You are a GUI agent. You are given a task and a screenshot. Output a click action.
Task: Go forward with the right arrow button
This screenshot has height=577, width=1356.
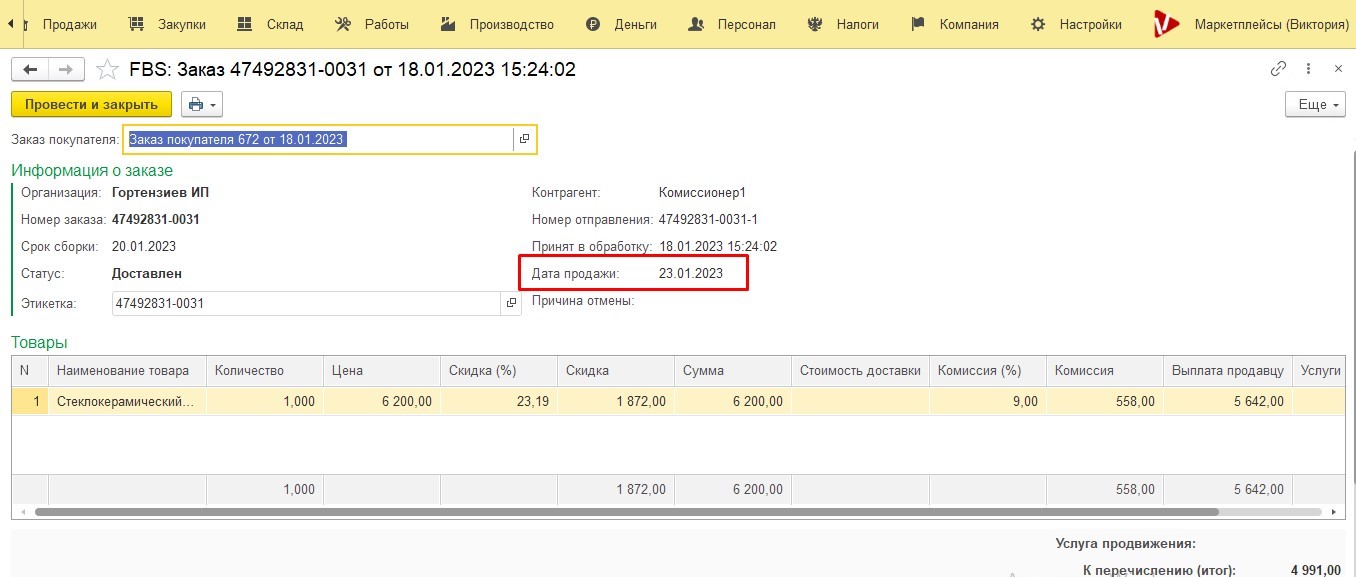66,69
